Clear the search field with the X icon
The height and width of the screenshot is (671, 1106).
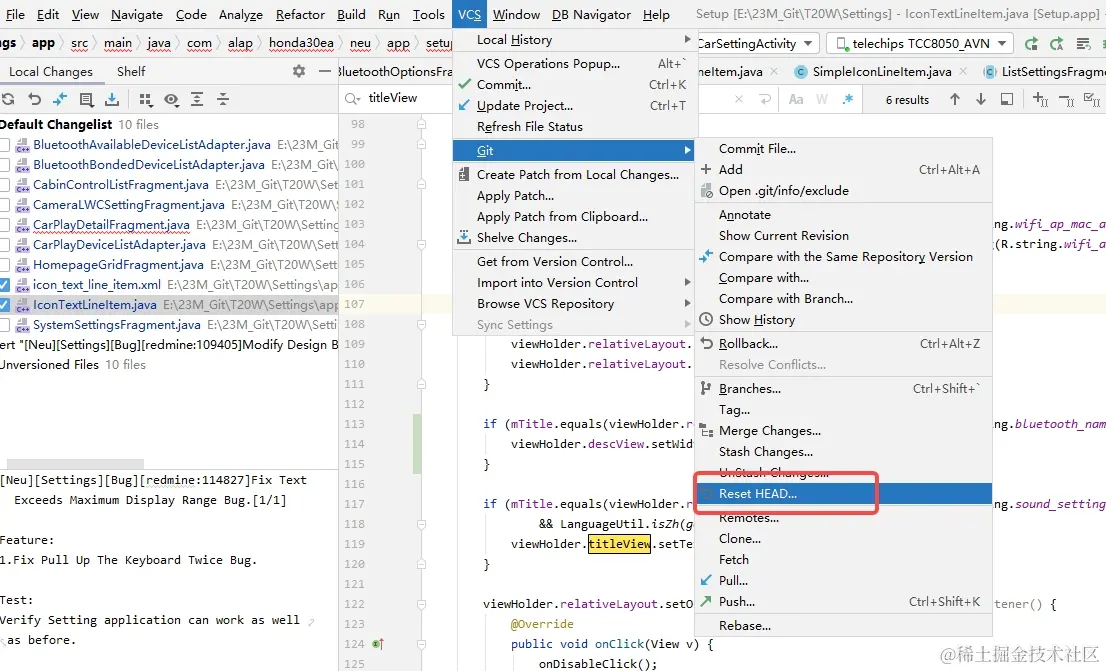point(739,99)
